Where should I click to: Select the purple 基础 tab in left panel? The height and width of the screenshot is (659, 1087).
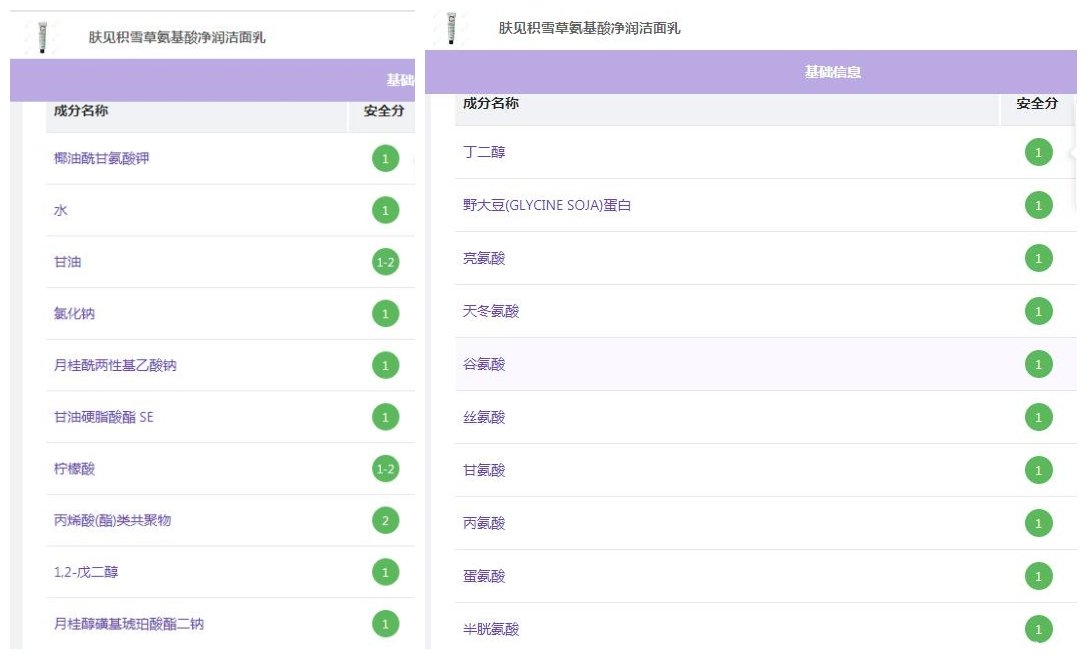tap(400, 80)
